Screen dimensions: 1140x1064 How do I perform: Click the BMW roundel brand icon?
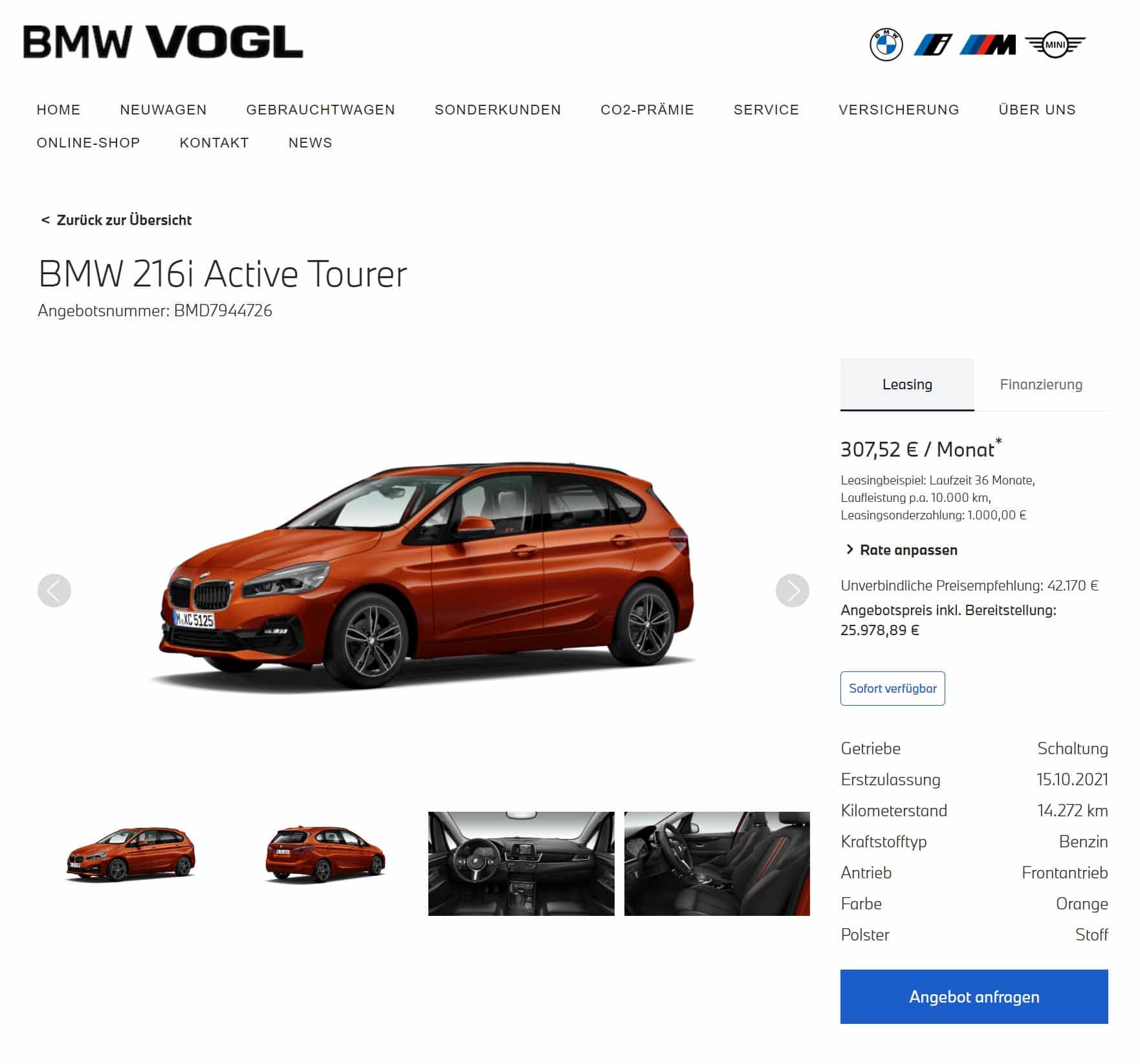(886, 45)
